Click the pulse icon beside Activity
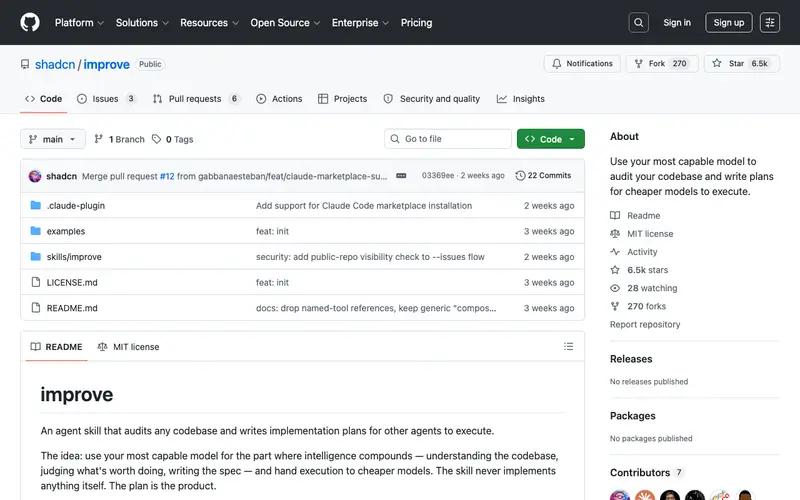Screen dimensions: 800x500 615,252
